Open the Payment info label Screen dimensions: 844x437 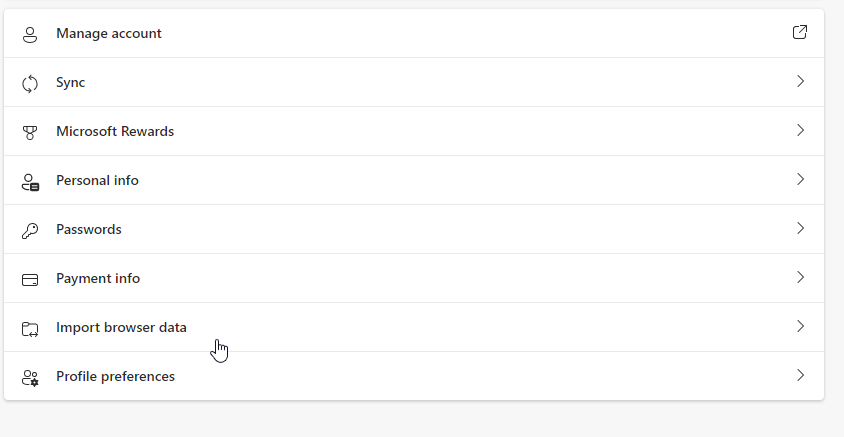98,278
